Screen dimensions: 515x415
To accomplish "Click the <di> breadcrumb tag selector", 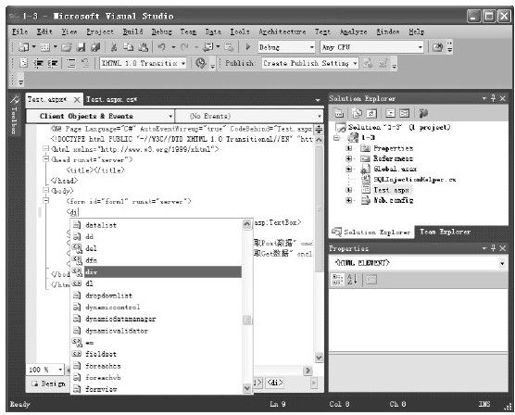I will tap(275, 382).
